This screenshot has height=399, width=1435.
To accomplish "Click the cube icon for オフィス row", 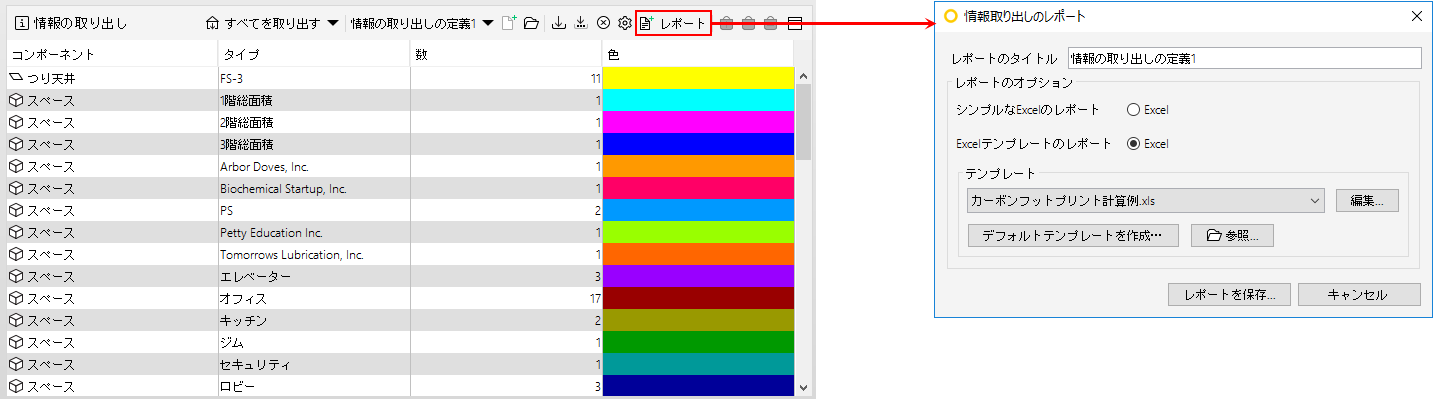I will pos(16,298).
